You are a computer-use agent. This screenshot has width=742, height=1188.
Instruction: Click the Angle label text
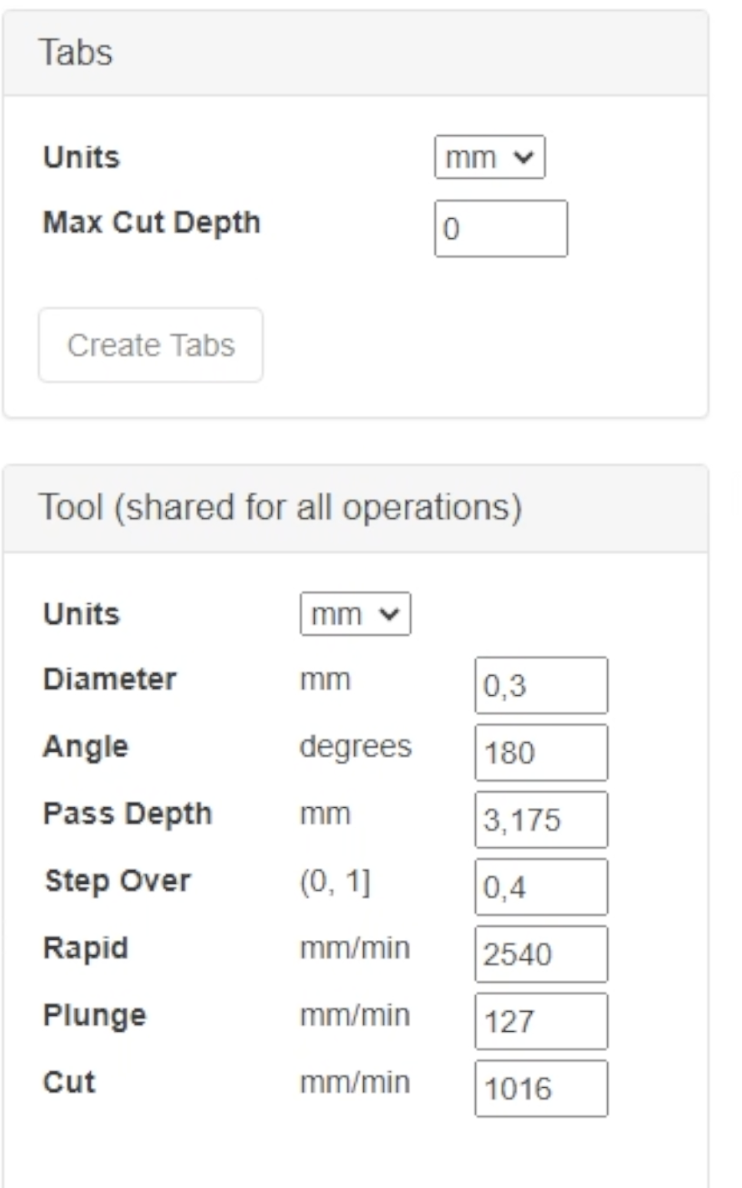(85, 748)
